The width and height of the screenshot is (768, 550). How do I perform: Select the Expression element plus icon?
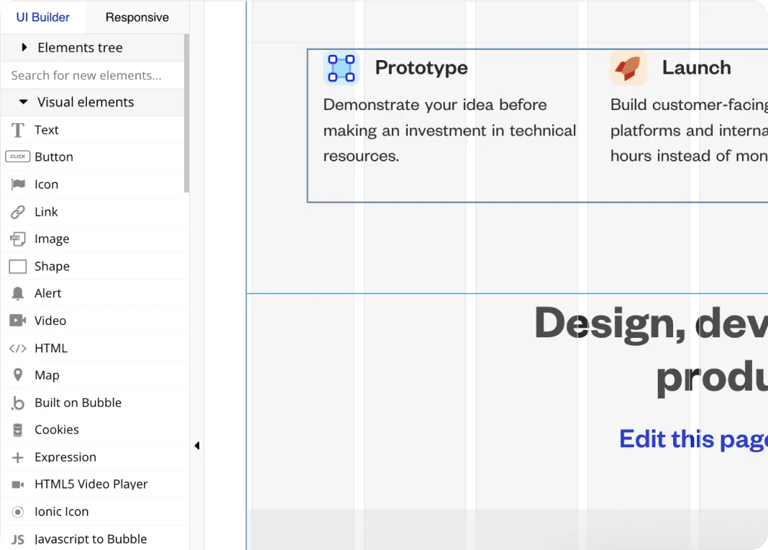coord(18,457)
